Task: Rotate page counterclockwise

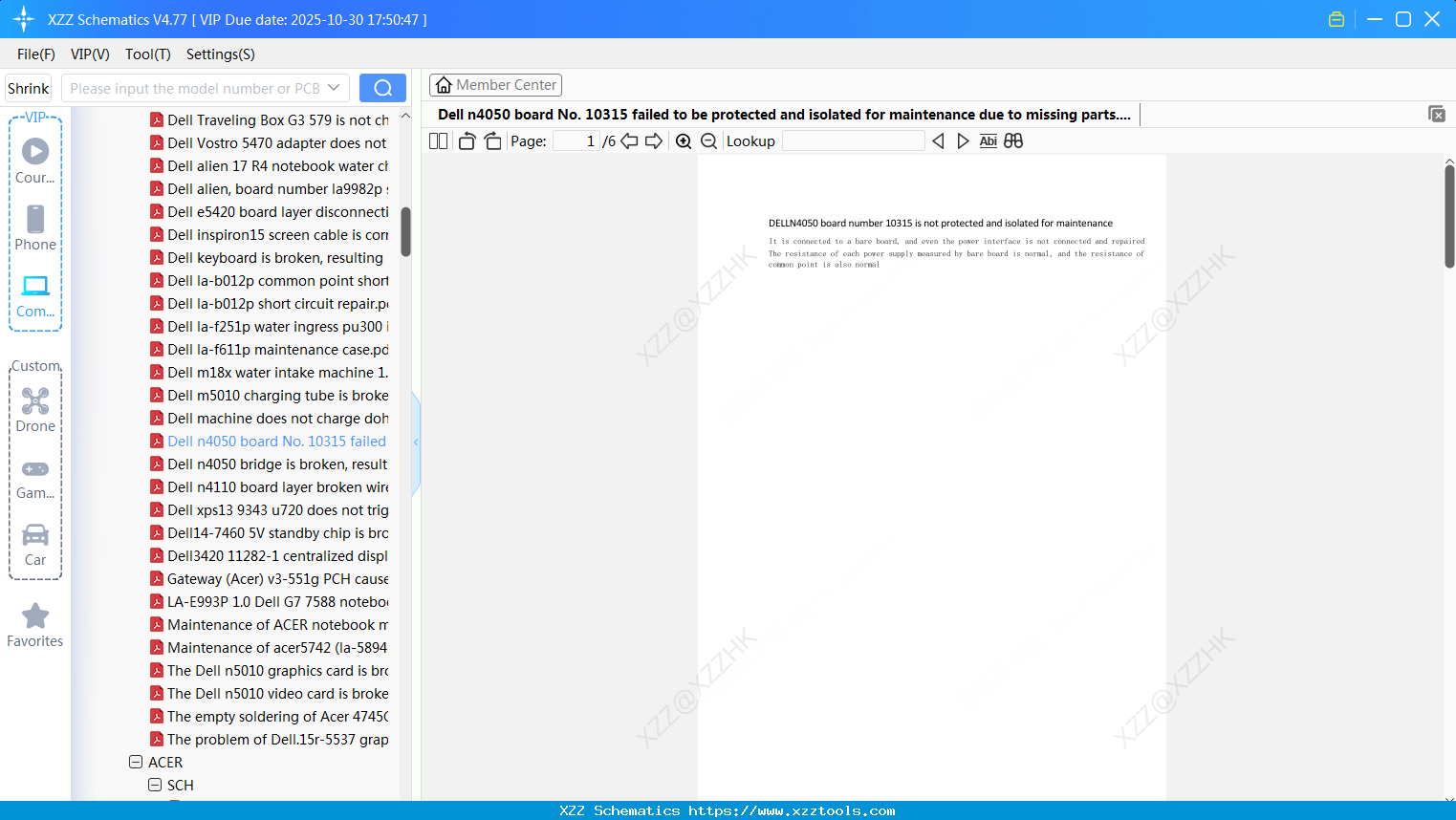Action: [467, 141]
